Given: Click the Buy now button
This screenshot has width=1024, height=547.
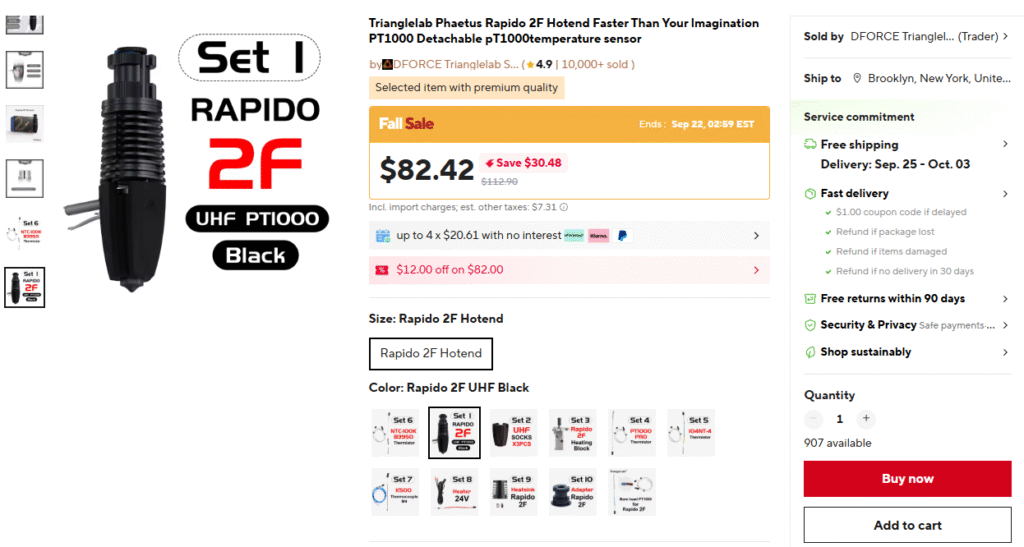Looking at the screenshot, I should pyautogui.click(x=907, y=479).
